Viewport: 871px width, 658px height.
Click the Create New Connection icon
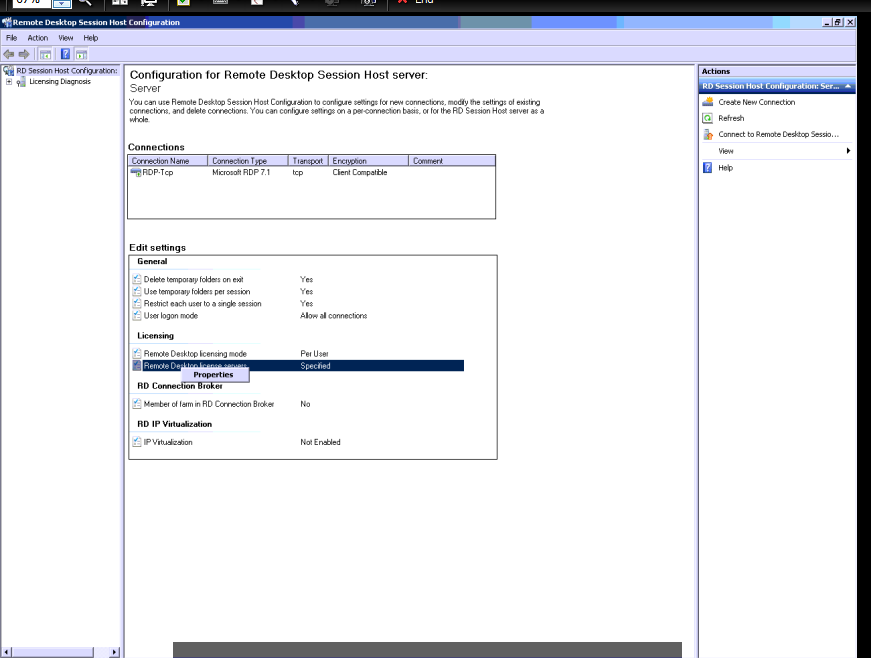708,102
